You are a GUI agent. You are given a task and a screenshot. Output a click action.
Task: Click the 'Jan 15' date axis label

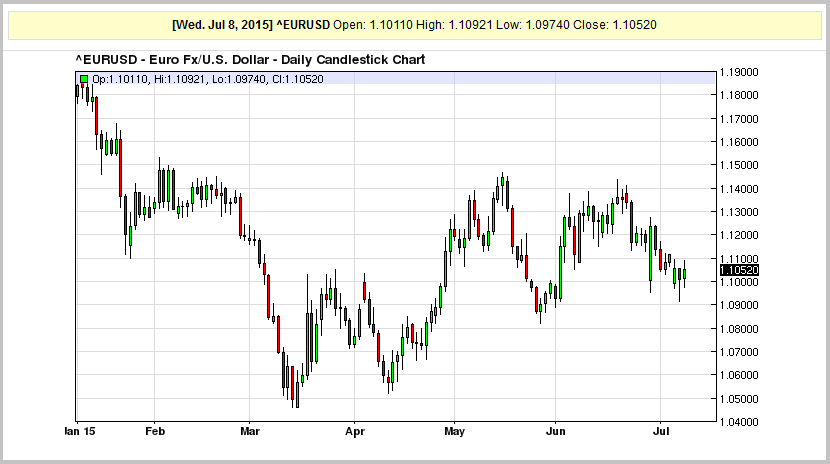tap(80, 431)
